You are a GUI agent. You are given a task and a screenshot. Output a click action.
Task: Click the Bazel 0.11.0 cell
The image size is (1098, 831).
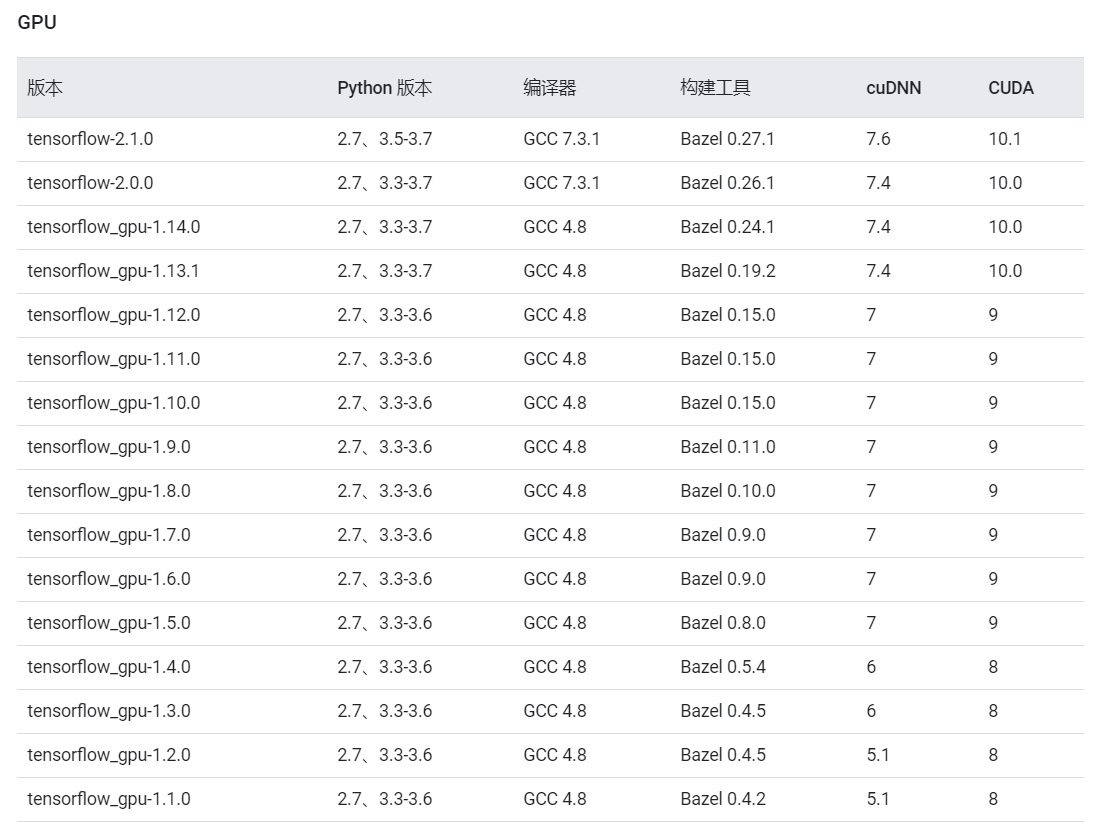point(728,447)
